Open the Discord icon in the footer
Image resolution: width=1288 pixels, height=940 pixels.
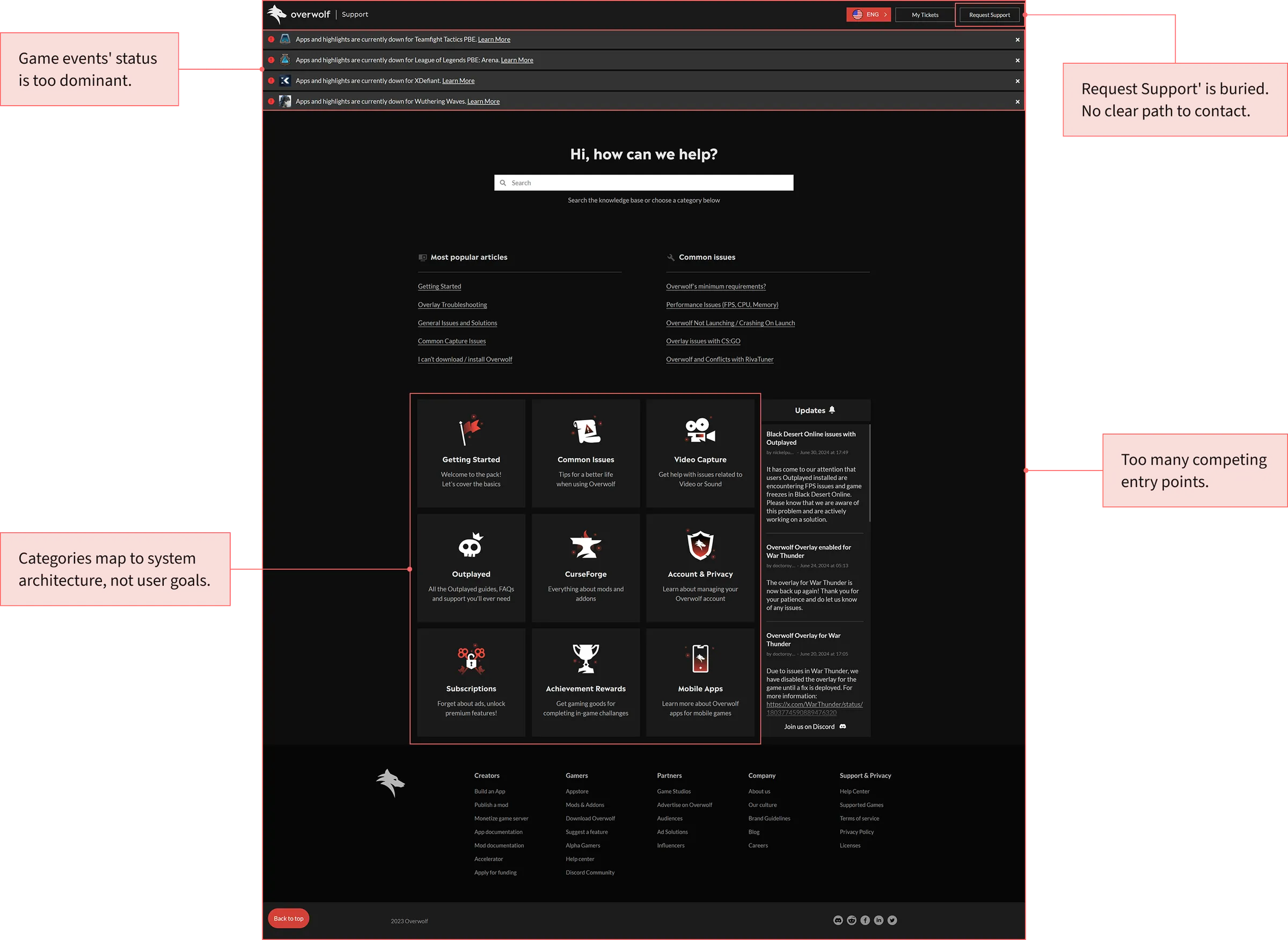pos(838,920)
